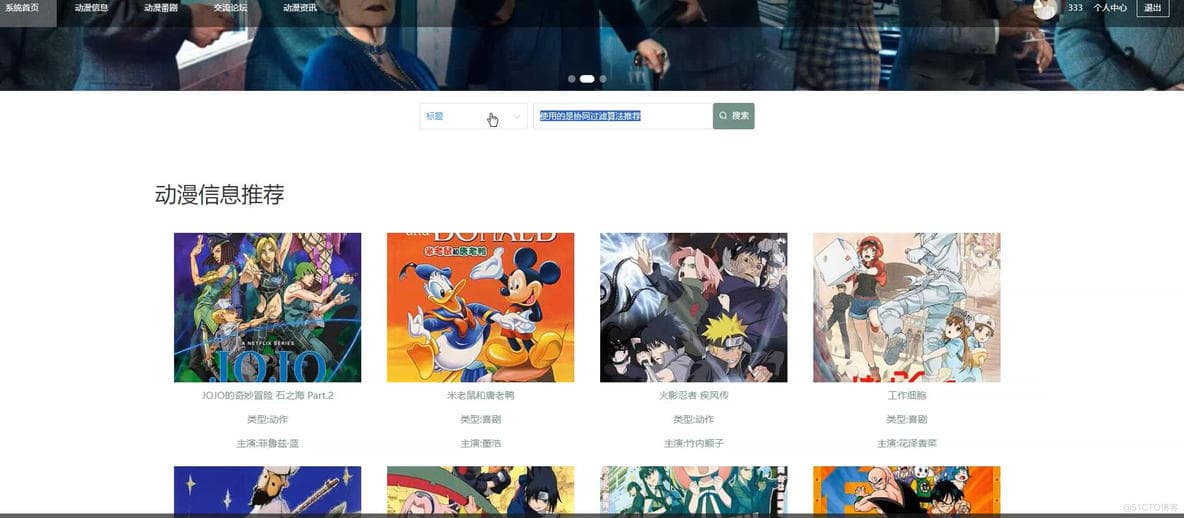Switch to the 交流论坛 nav tab
The width and height of the screenshot is (1184, 518).
point(230,8)
